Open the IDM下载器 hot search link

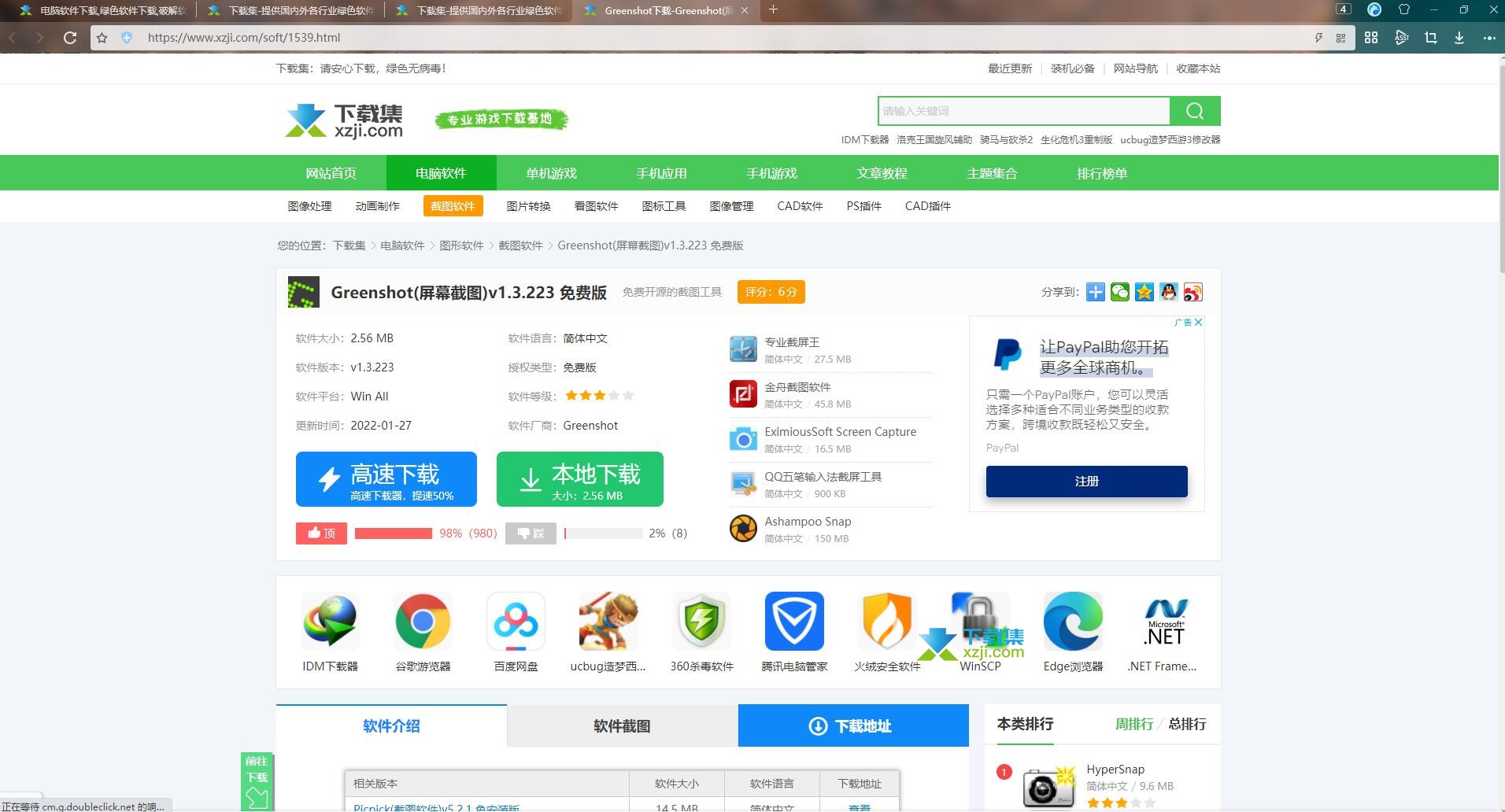tap(864, 139)
